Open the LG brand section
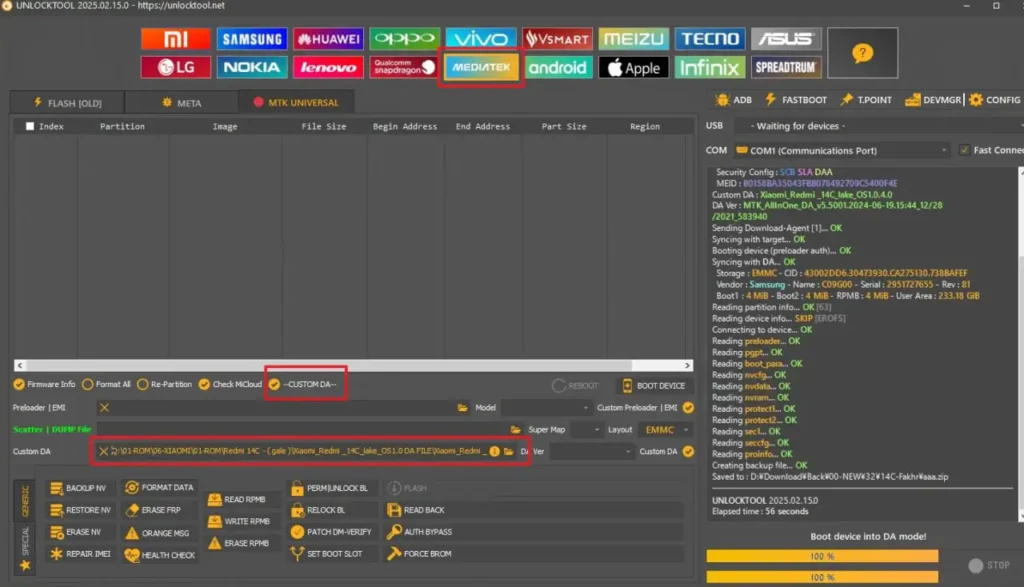Screen dimensions: 1024x587 [x=175, y=67]
